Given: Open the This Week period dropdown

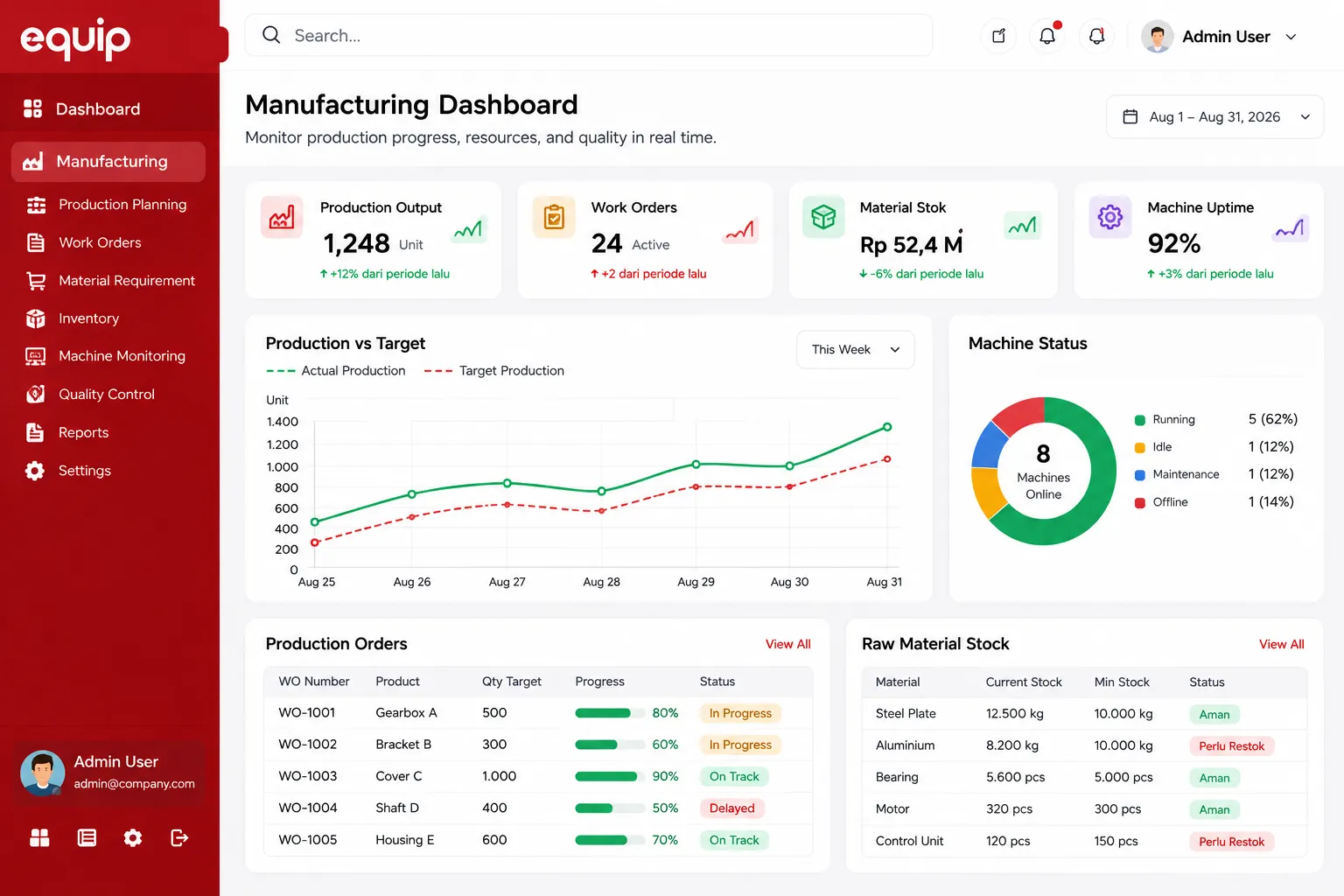Looking at the screenshot, I should tap(856, 350).
